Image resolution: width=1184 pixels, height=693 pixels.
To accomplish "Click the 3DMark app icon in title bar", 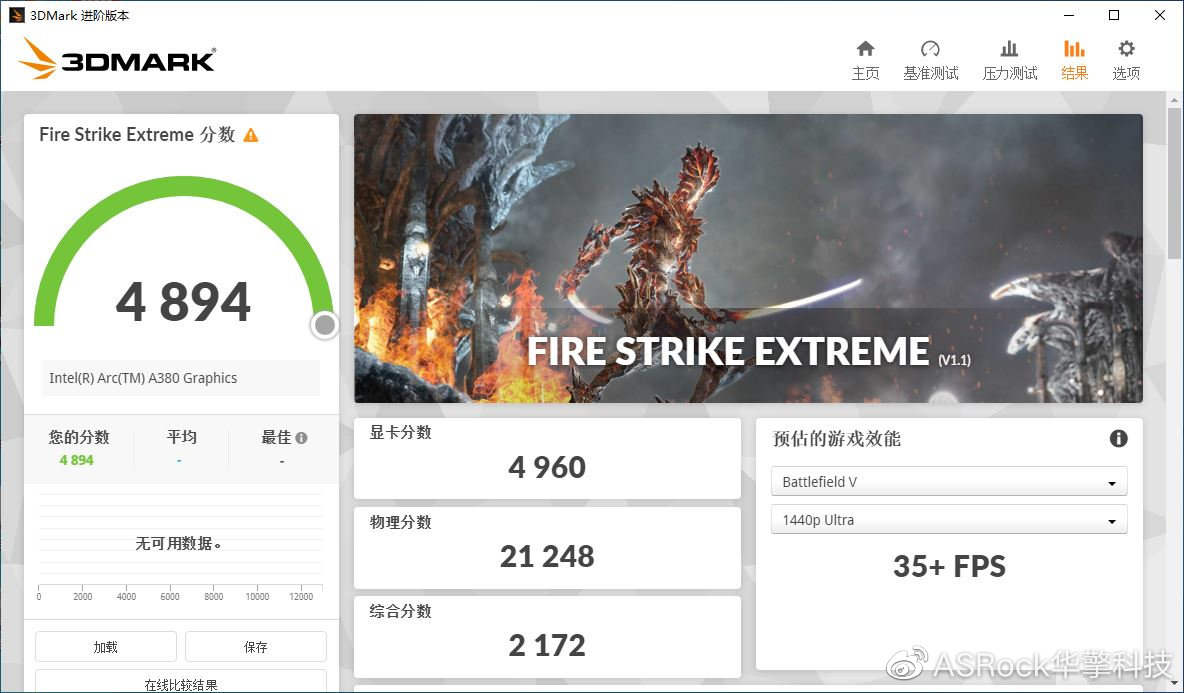I will pyautogui.click(x=15, y=15).
